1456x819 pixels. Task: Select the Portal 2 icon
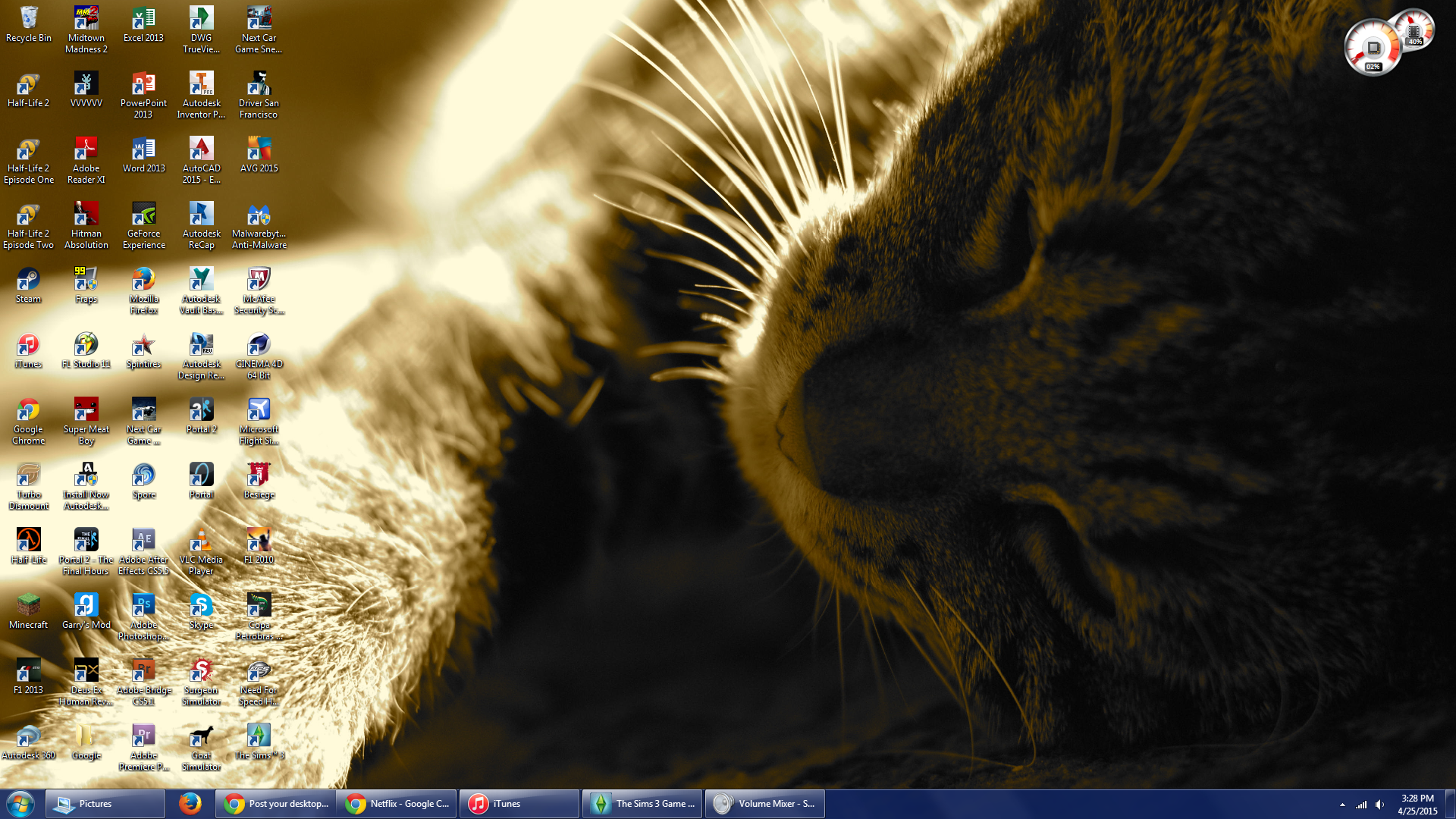click(x=202, y=416)
